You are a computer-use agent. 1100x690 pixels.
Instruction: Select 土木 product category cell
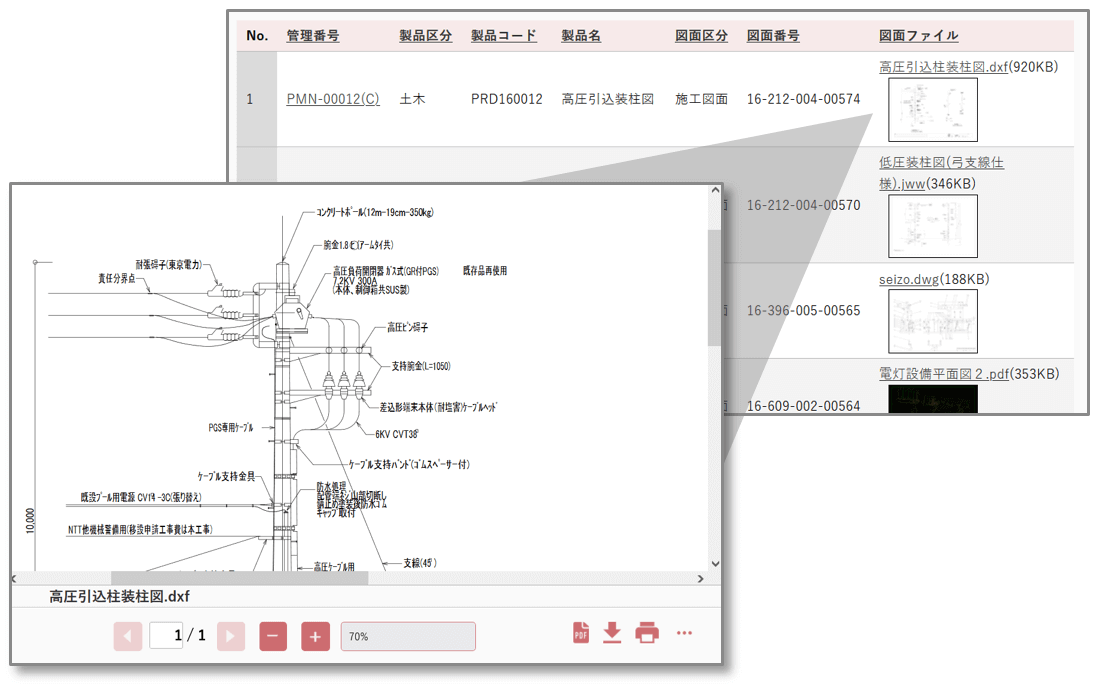pos(412,99)
